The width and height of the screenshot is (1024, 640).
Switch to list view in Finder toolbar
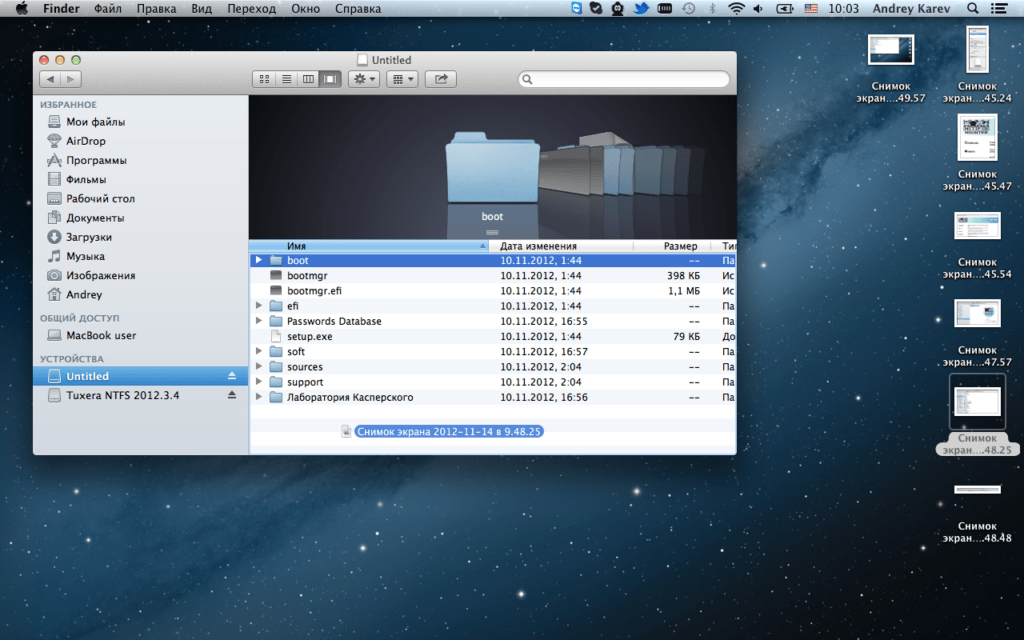(x=286, y=79)
